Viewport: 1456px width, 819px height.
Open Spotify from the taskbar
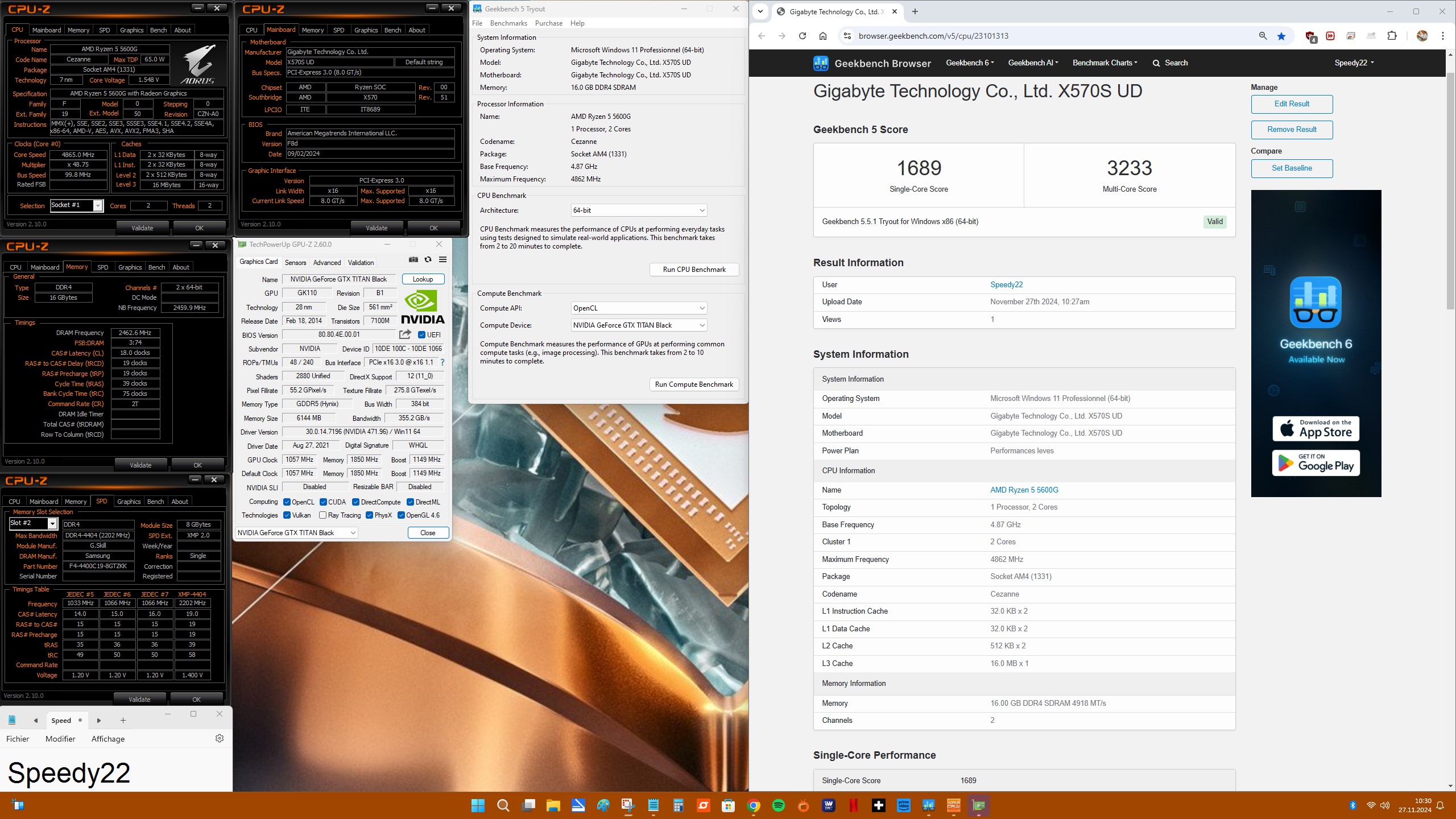click(778, 805)
